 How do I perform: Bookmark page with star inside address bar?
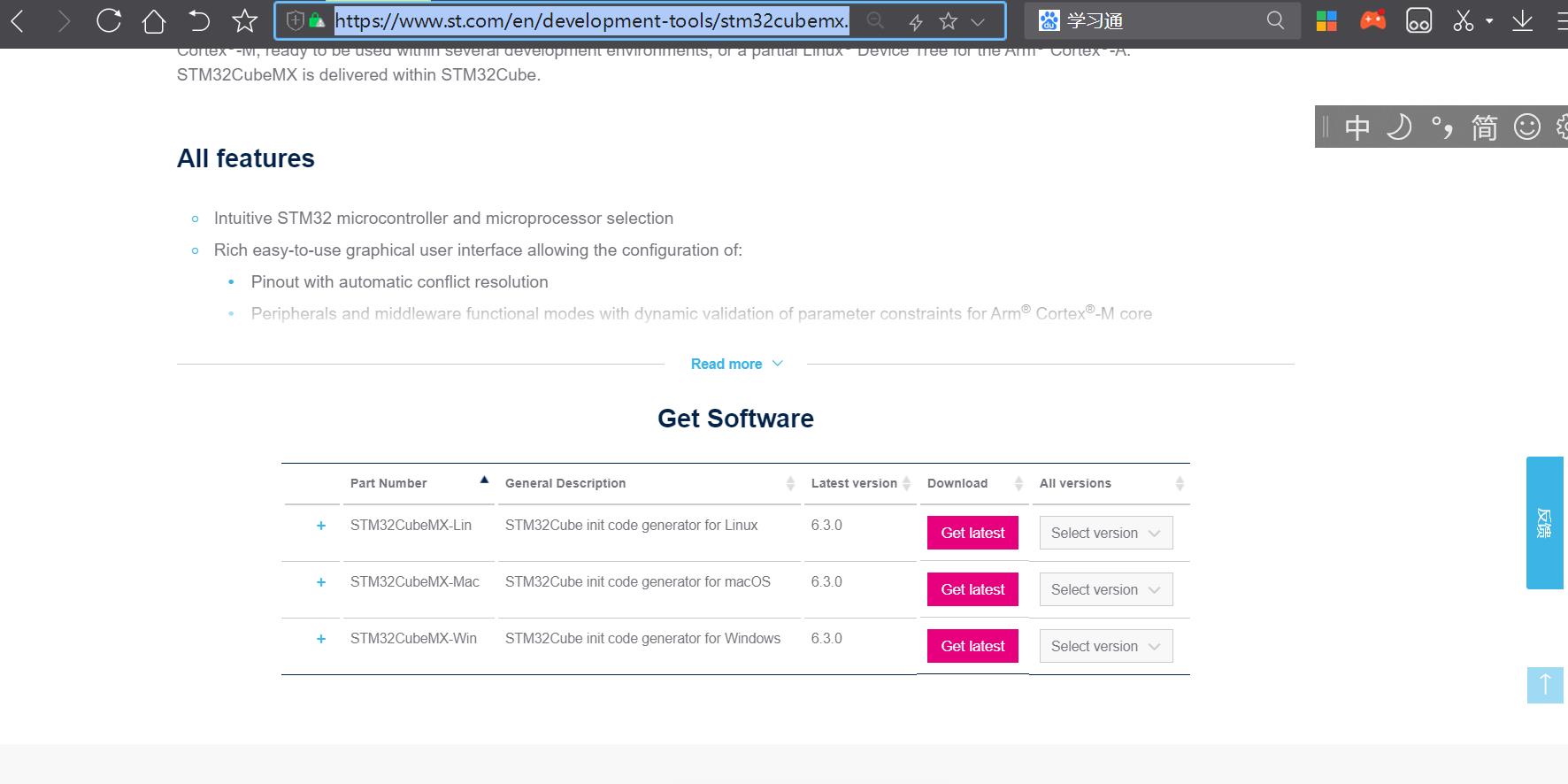(x=948, y=21)
